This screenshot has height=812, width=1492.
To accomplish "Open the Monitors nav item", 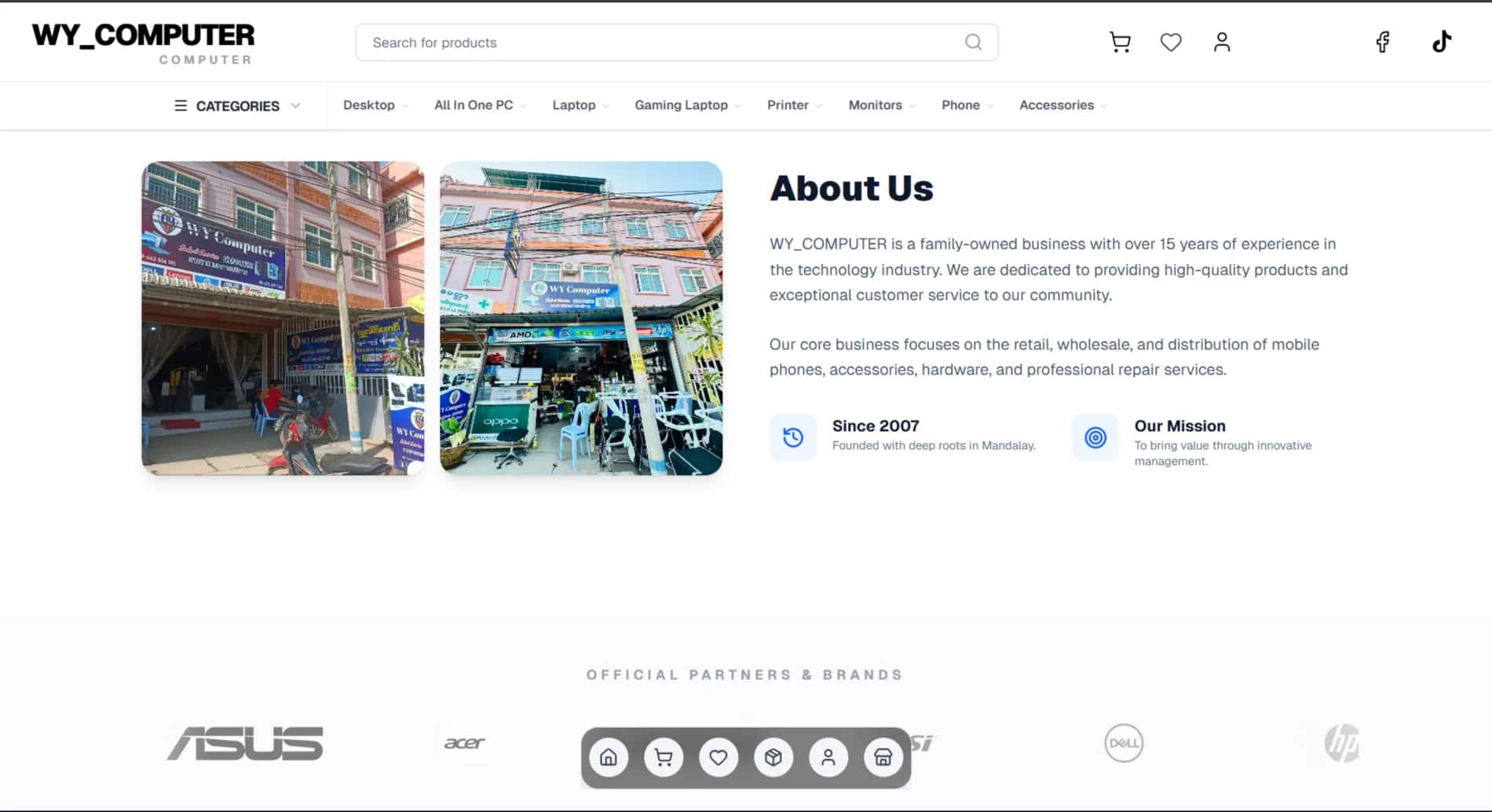I will point(875,105).
